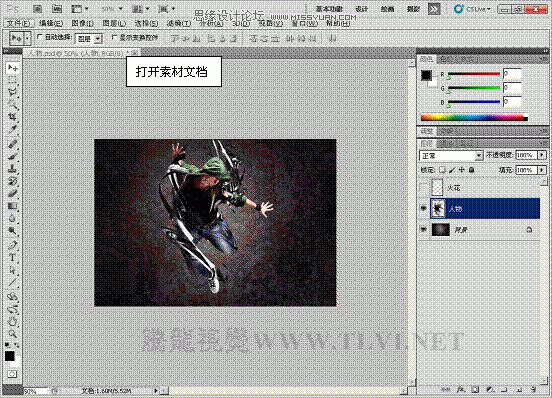Toggle lock image pixels brush icon
This screenshot has width=552, height=398.
coord(452,170)
